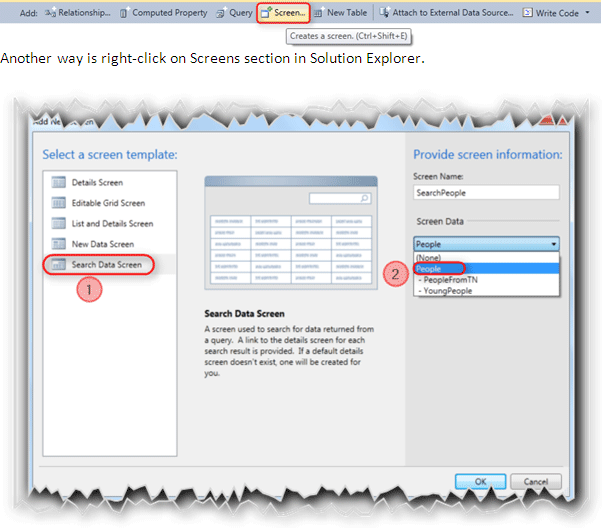Click the Relationship icon in toolbar
This screenshot has height=528, width=602.
(50, 13)
